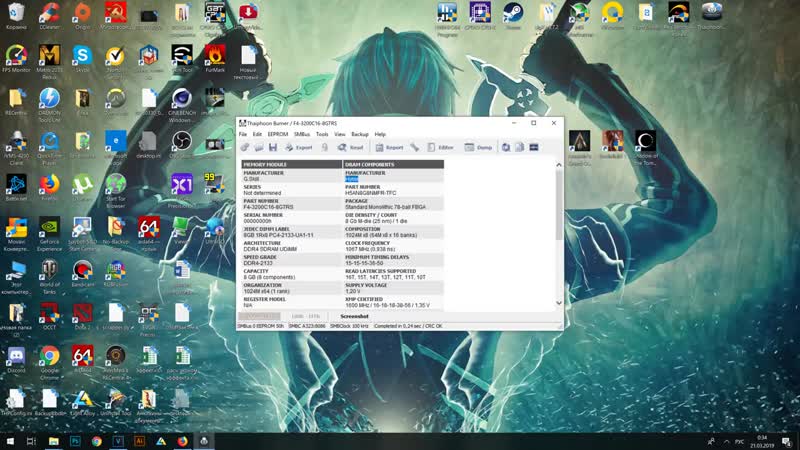
Task: Open the DAEMON Tools Lite desktop icon
Action: click(49, 105)
